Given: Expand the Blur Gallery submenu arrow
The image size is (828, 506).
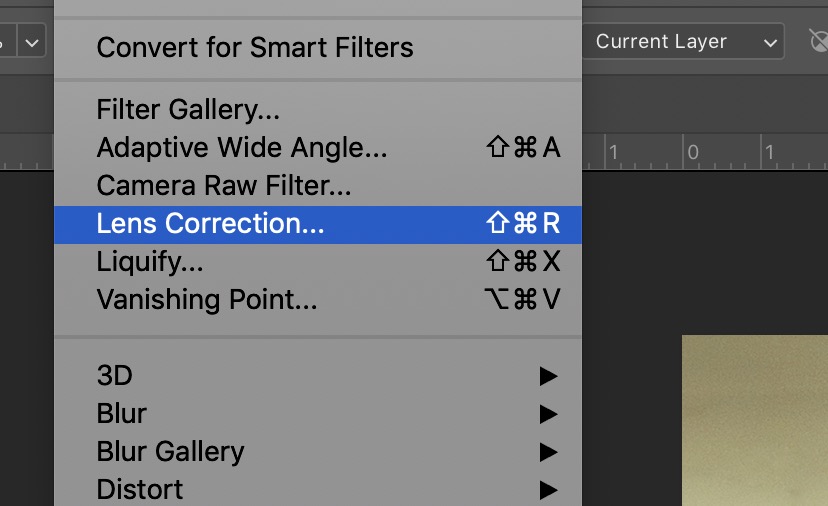Looking at the screenshot, I should point(548,452).
